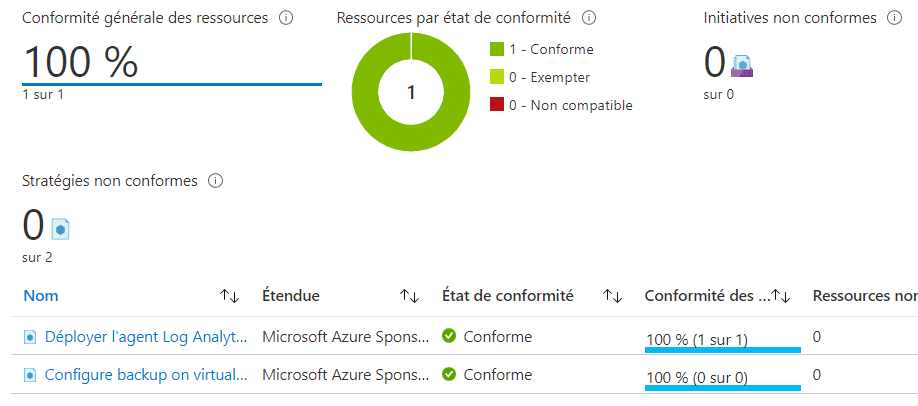Screen dimensions: 918x406
Task: Click the non-compliant initiatives purple icon
Action: click(x=742, y=66)
